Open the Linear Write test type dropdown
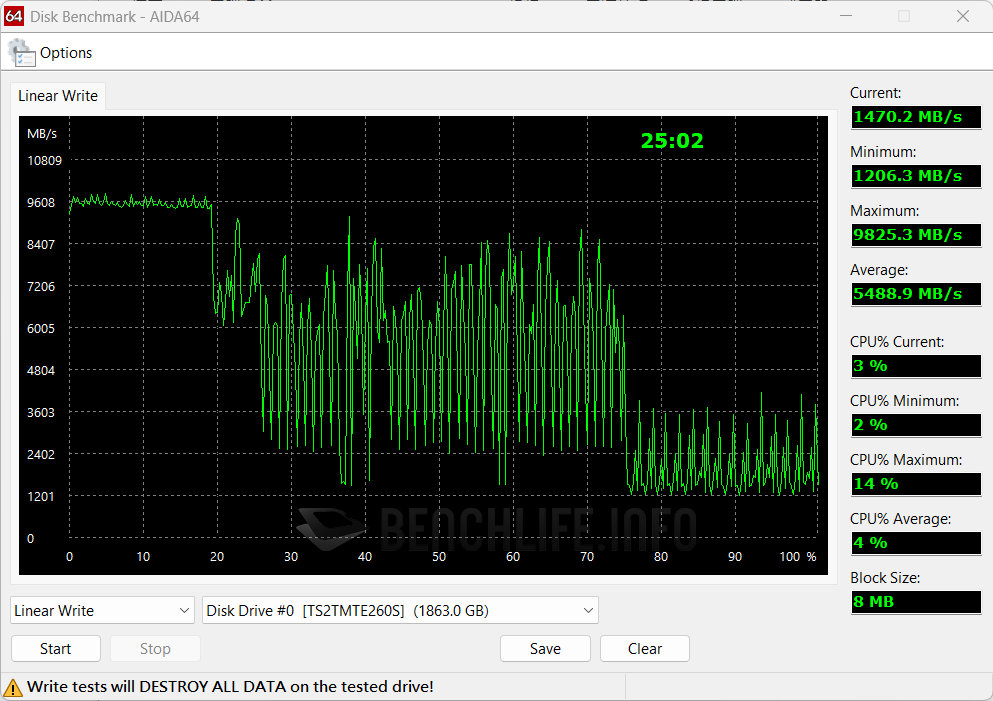 click(x=103, y=610)
